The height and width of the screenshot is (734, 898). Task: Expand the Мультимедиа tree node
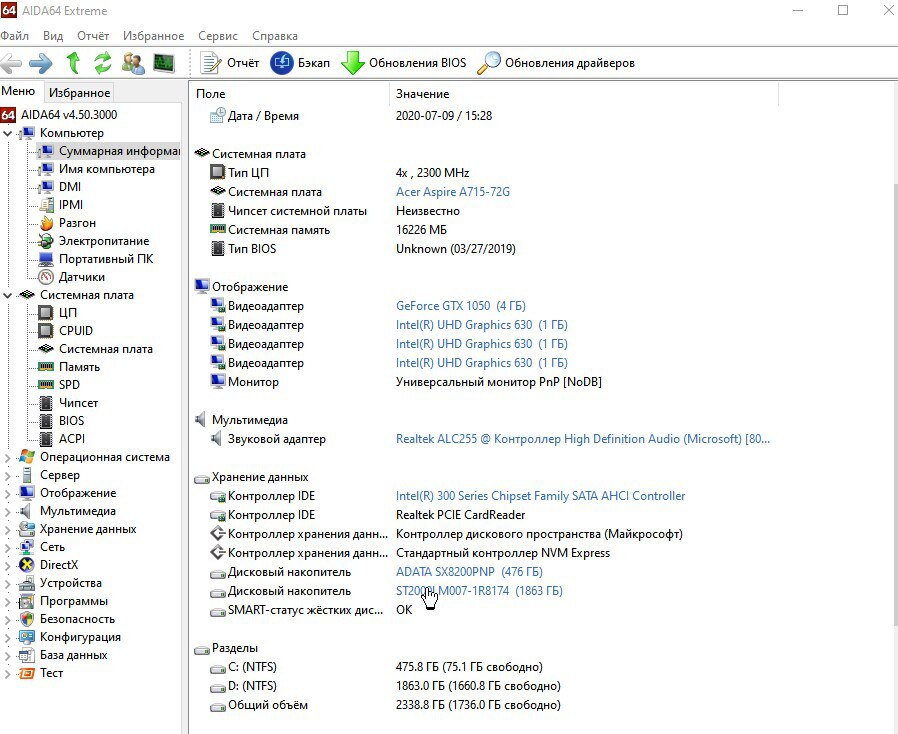[x=7, y=511]
